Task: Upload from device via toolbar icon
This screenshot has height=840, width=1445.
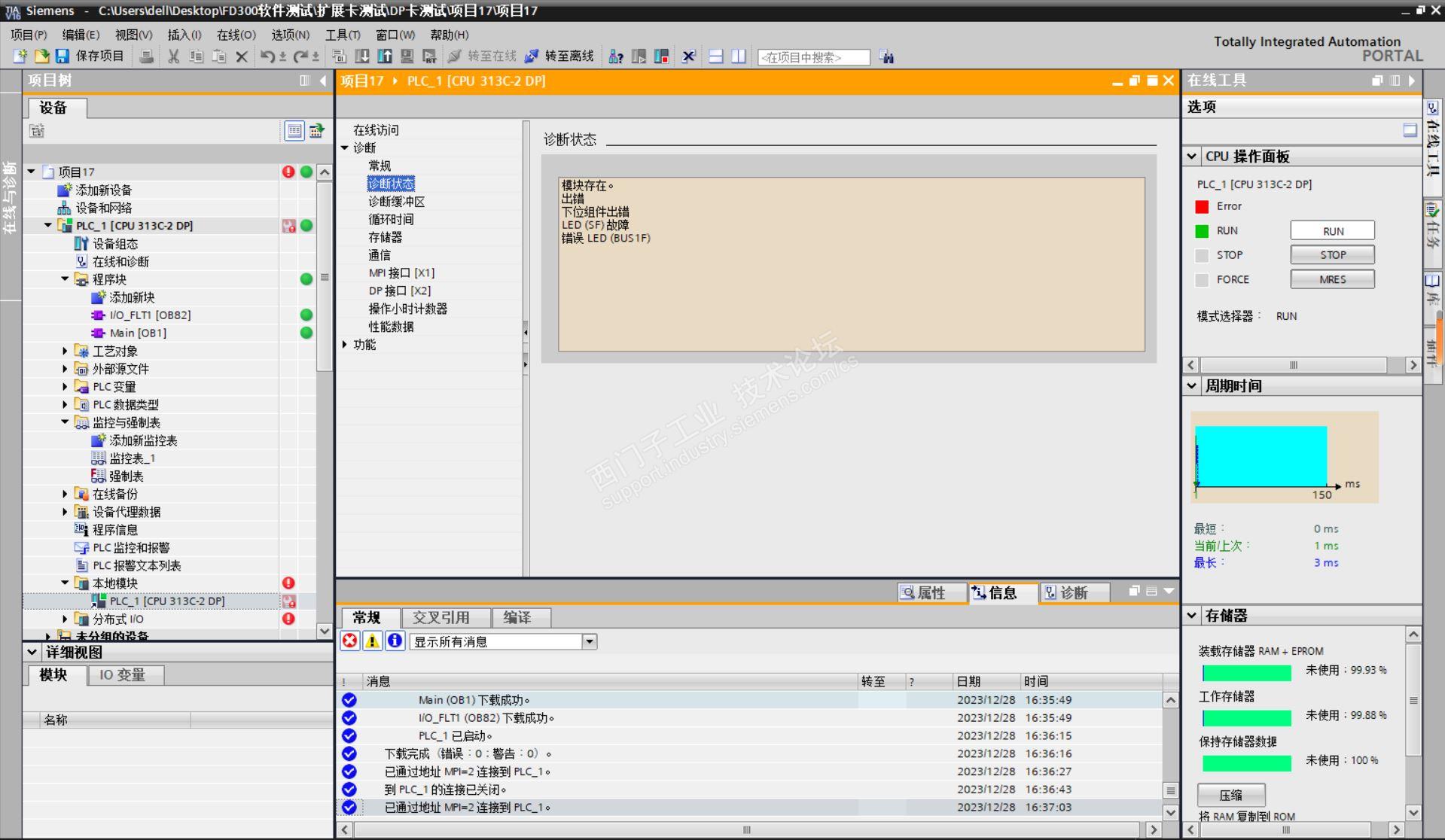Action: 385,56
